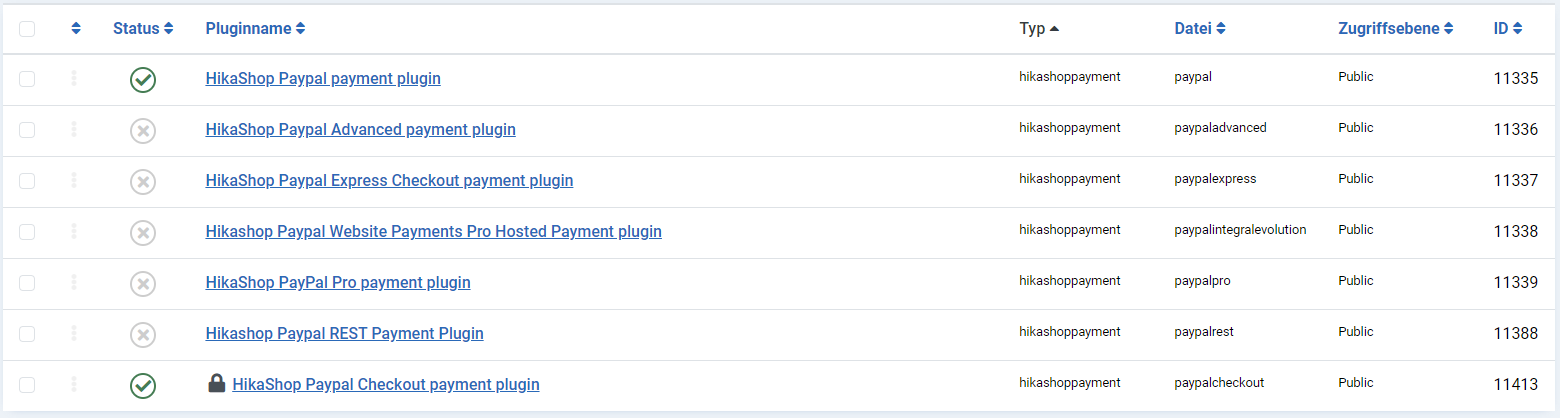Enable HikaShop Paypal Advanced plugin status icon
Screen dimensions: 1560x418
click(x=143, y=131)
